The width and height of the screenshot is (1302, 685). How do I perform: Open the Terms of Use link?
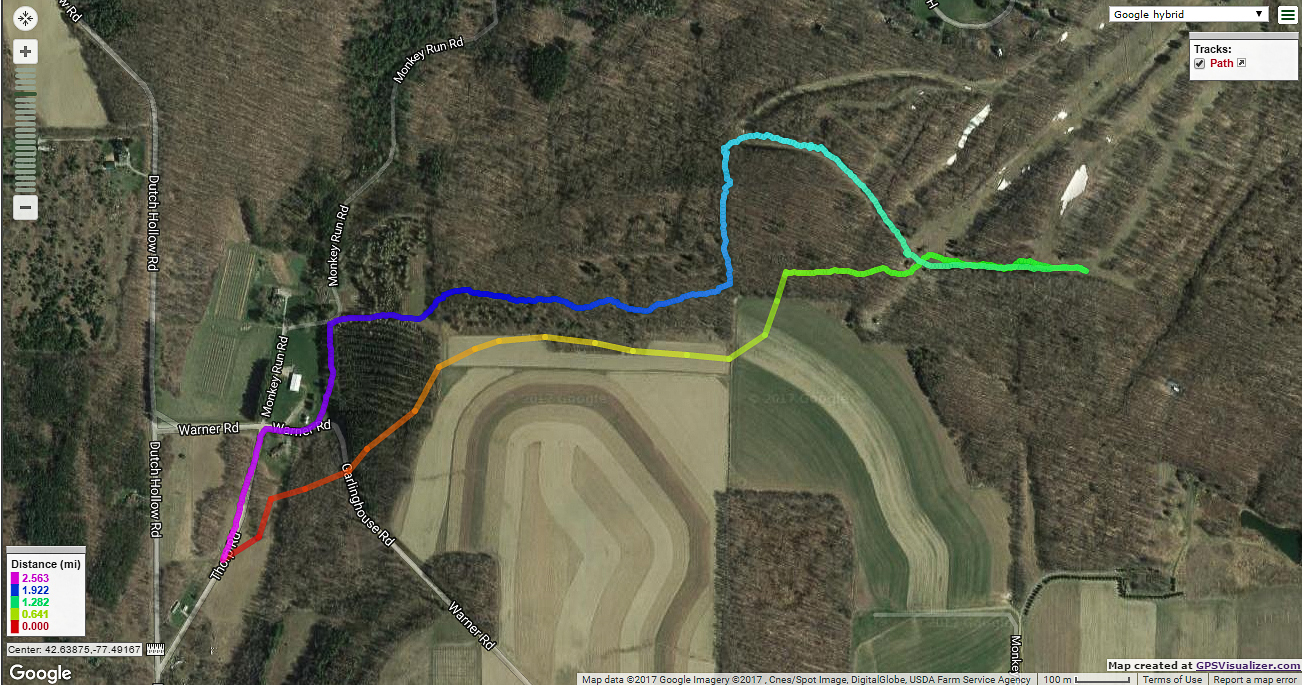point(1173,679)
